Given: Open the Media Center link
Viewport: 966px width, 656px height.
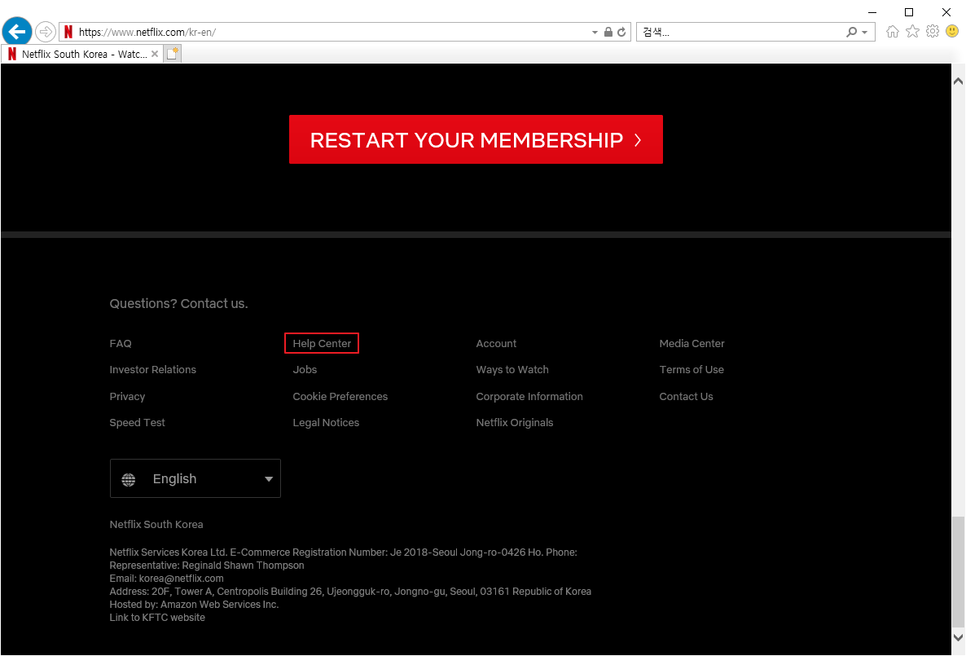Looking at the screenshot, I should click(x=692, y=344).
